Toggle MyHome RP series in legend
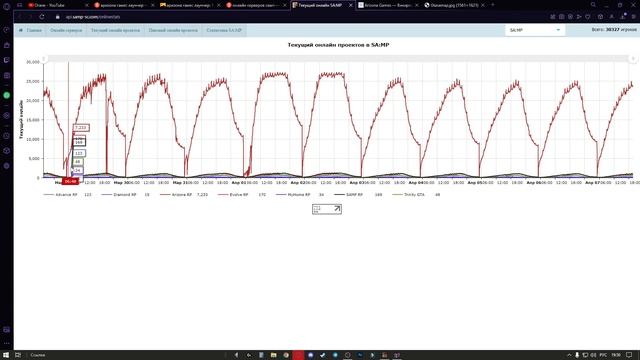The width and height of the screenshot is (640, 360). point(300,195)
